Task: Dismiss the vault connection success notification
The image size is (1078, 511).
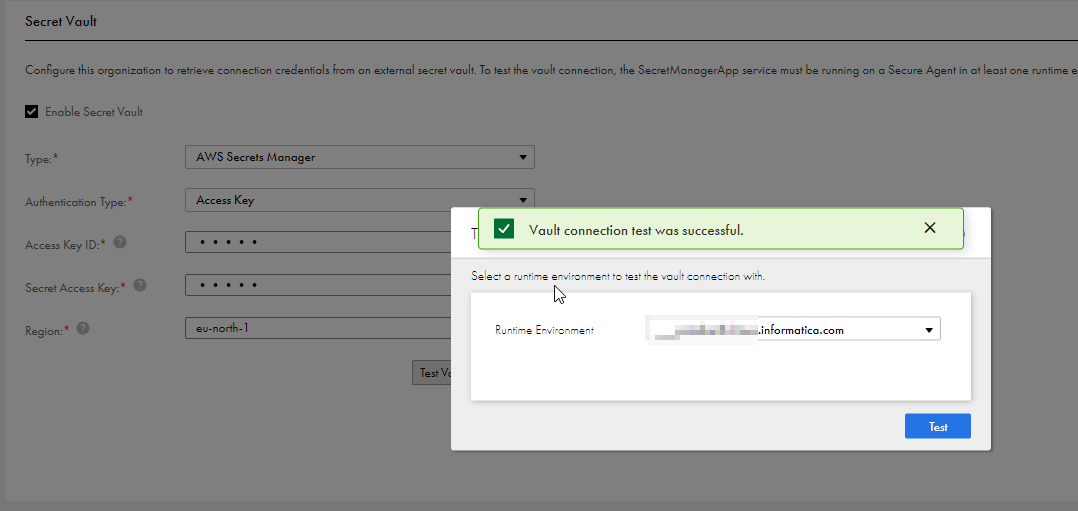Action: 930,228
